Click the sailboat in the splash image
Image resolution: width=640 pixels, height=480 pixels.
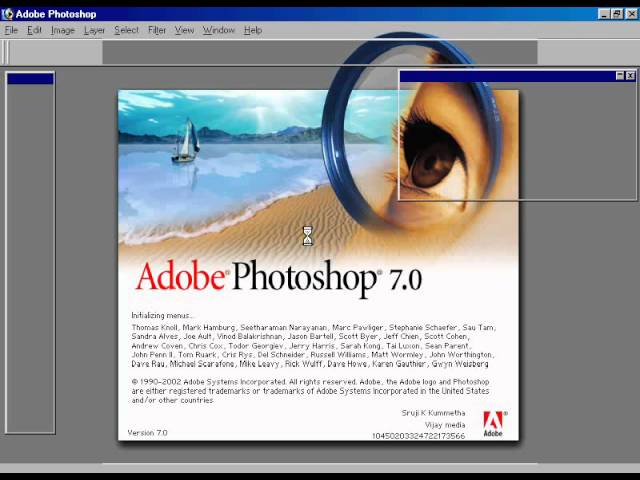point(187,141)
